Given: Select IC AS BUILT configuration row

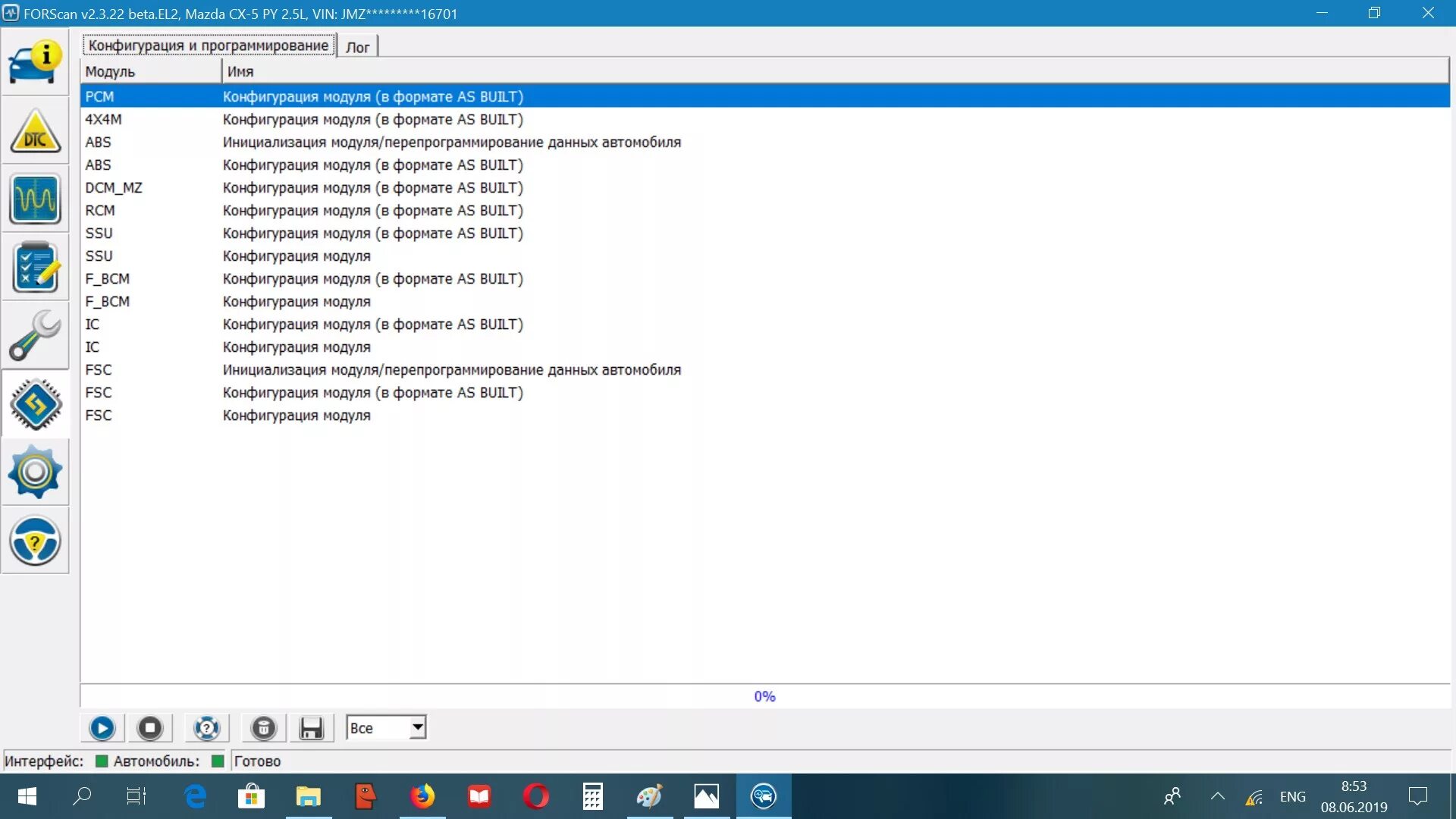Looking at the screenshot, I should (x=765, y=324).
